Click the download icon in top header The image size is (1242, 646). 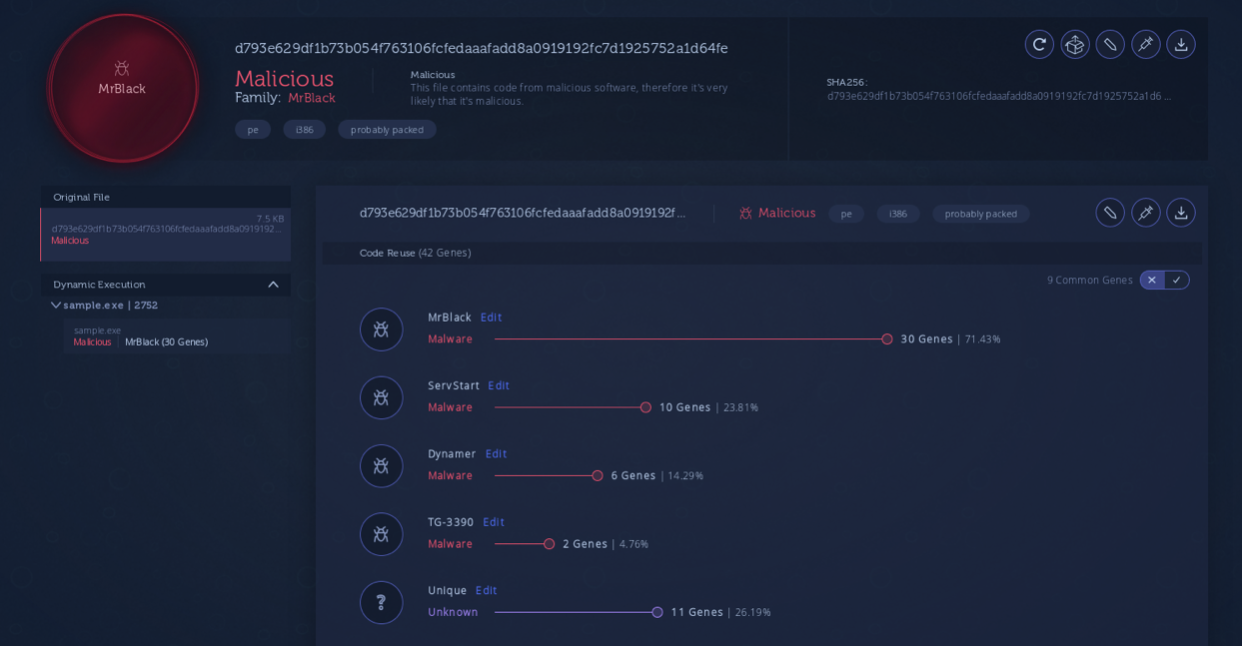click(1181, 44)
